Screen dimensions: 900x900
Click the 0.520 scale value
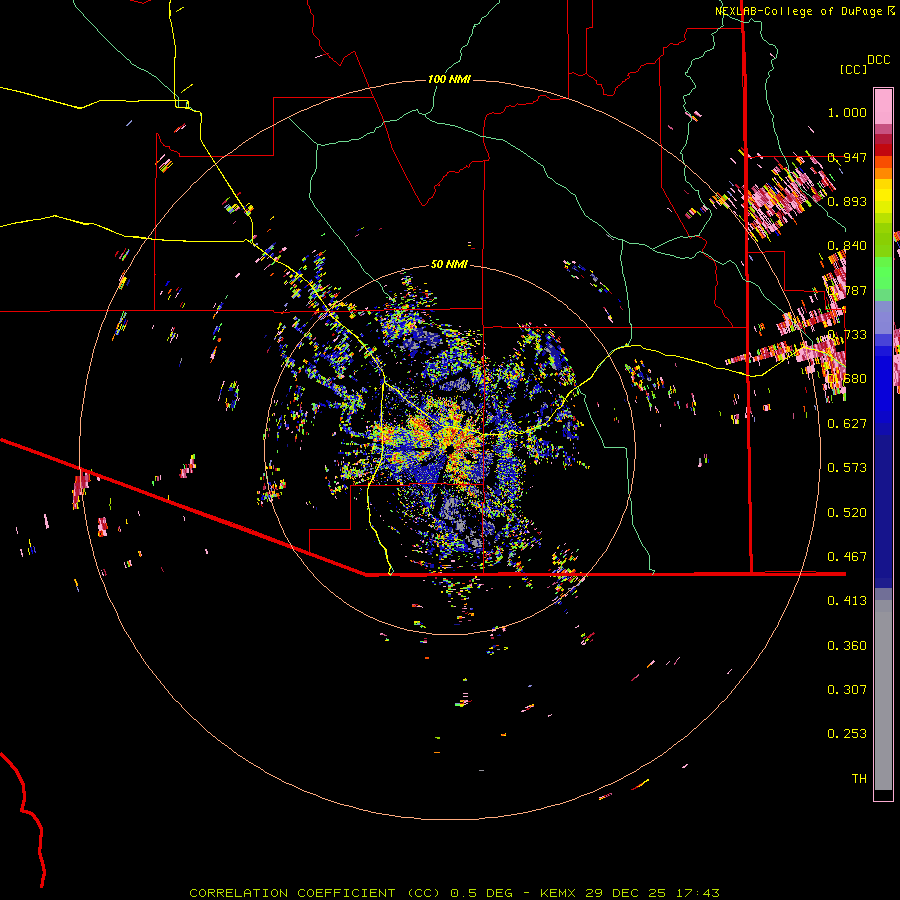(847, 513)
